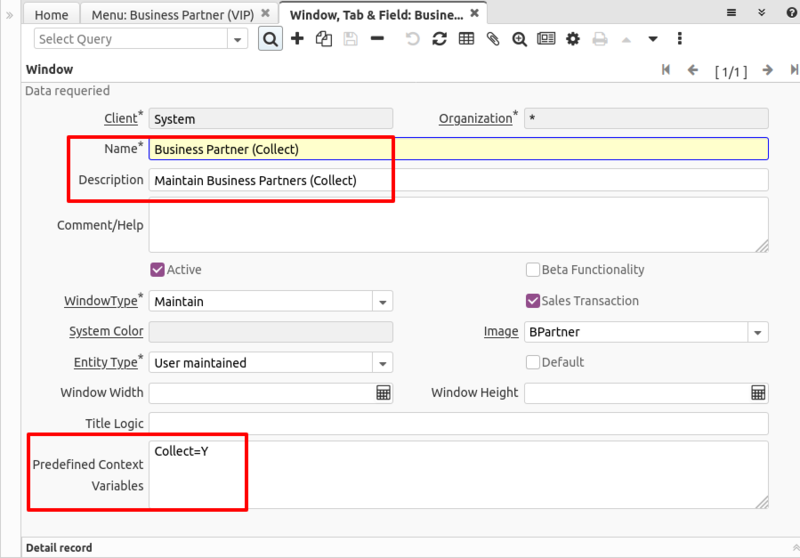Screen dimensions: 800x558
Task: Switch to Menu: Business Partner (VIP) tab
Action: tap(172, 15)
